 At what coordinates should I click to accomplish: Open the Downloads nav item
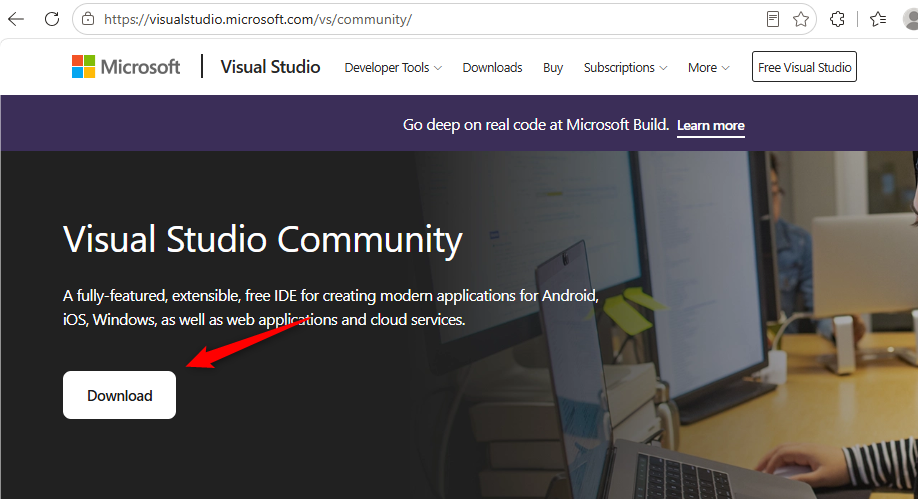click(492, 67)
